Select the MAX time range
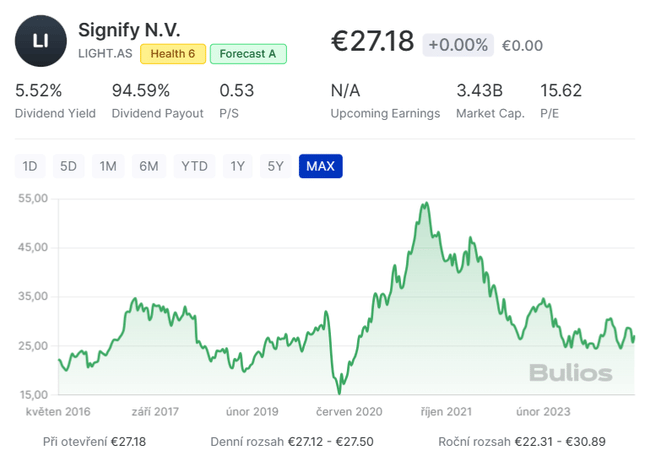 coord(320,166)
